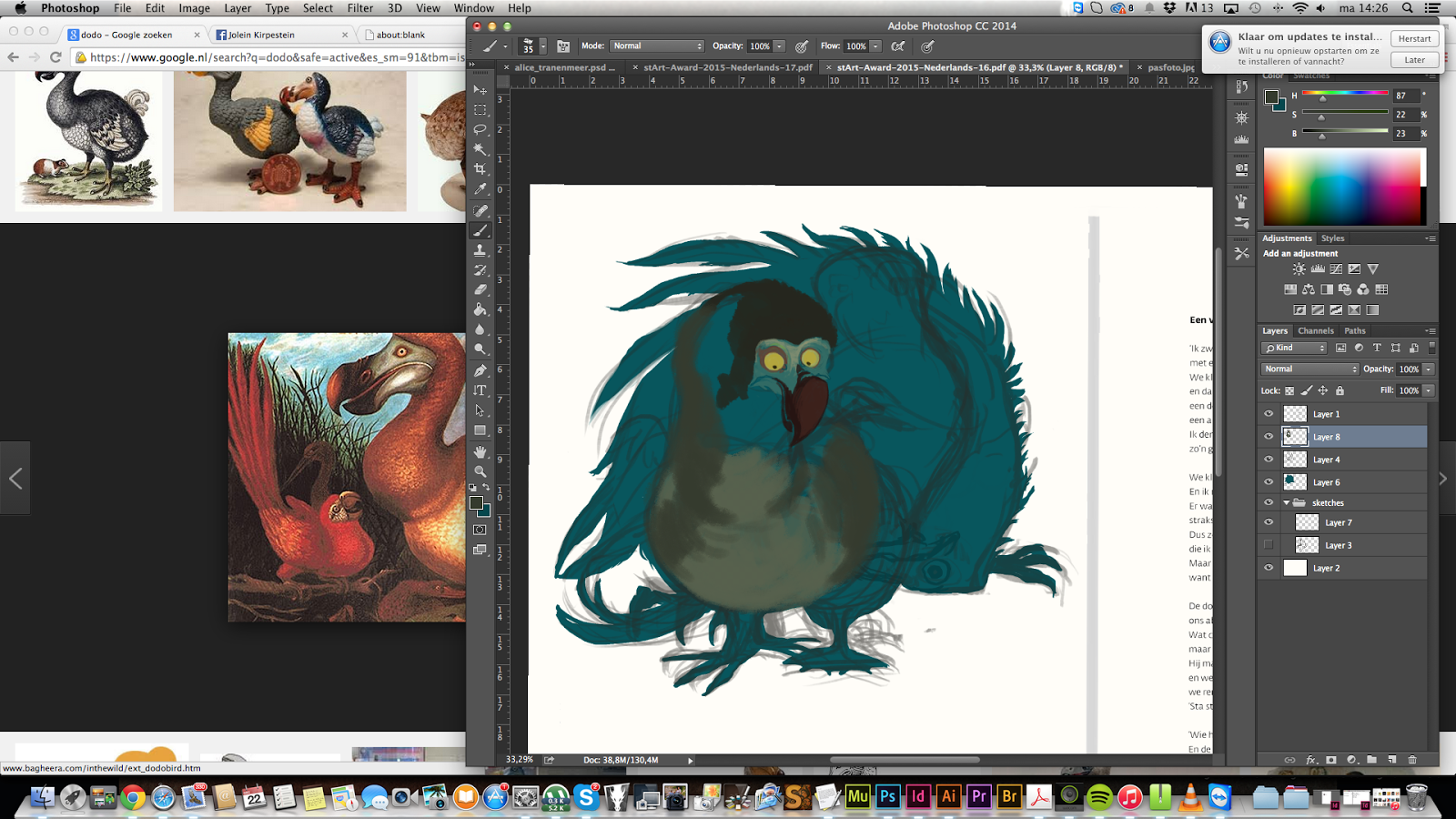Open the layer style fx menu
The width and height of the screenshot is (1456, 819).
pos(1311,760)
